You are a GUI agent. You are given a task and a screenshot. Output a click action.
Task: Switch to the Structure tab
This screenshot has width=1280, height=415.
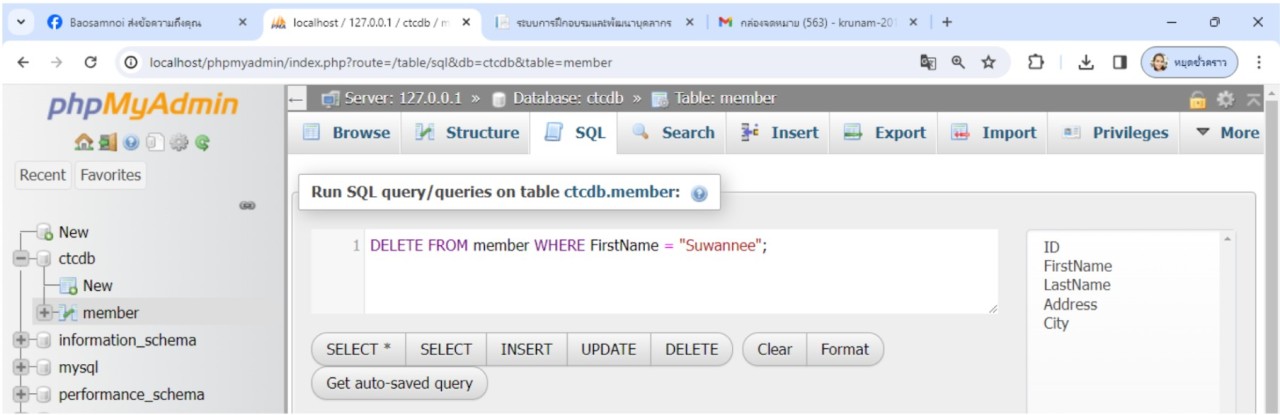(467, 133)
